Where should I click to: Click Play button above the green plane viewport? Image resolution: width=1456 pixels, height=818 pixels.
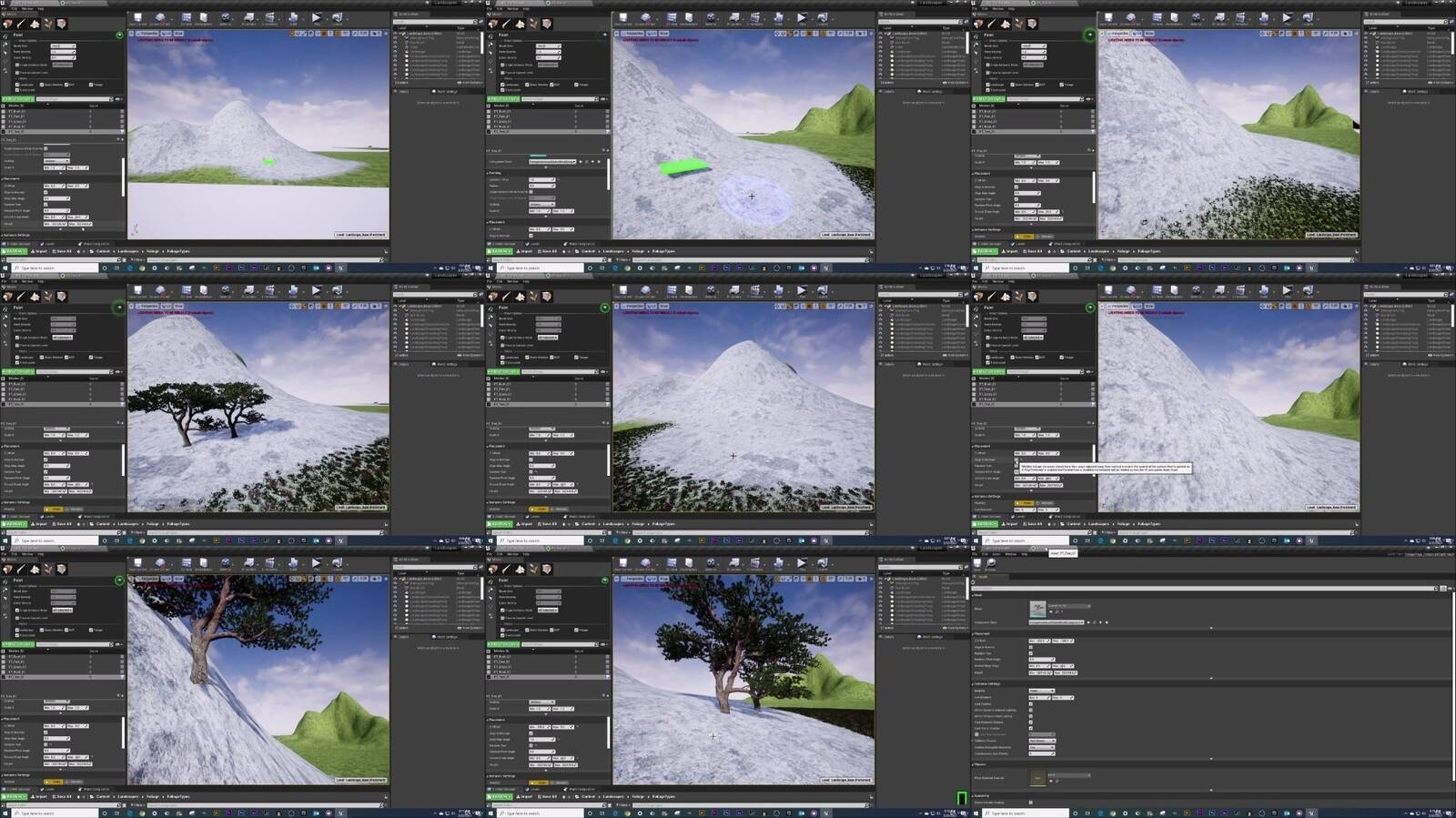pos(802,17)
